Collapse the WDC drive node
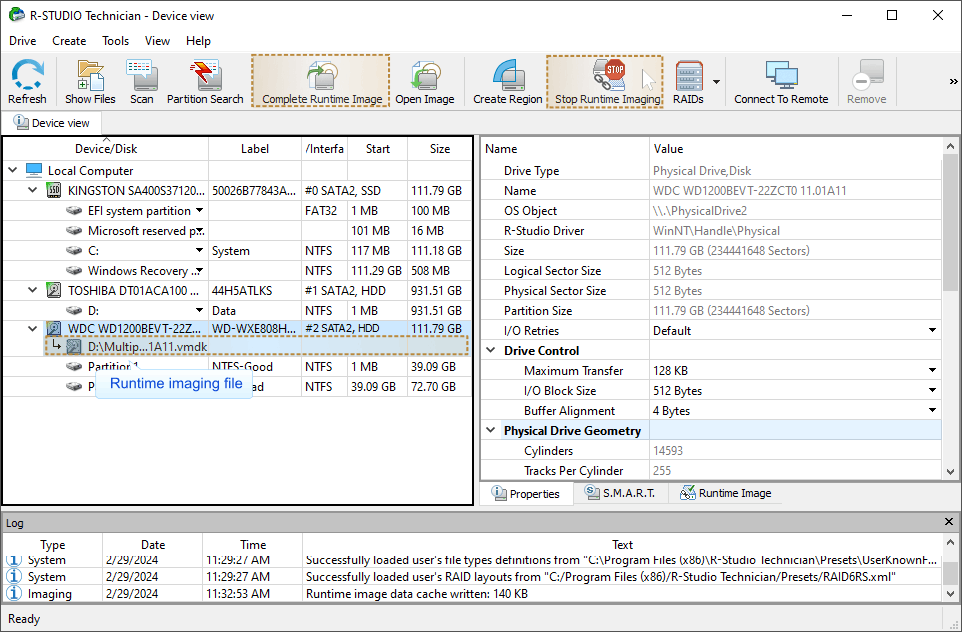 click(x=33, y=328)
